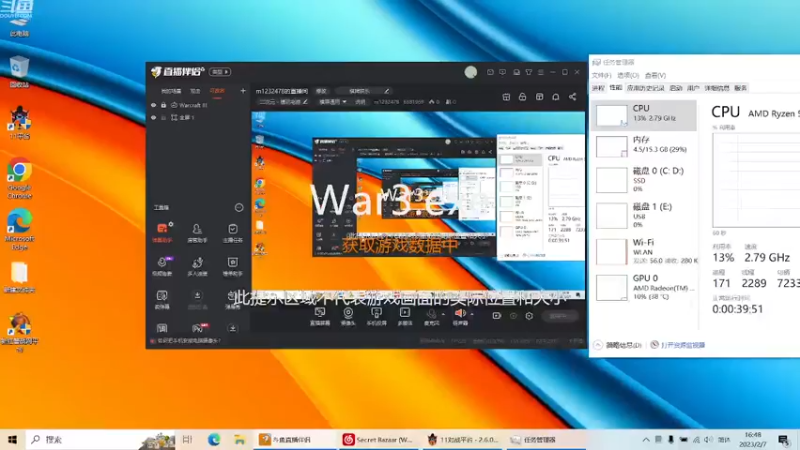
Task: Switch to the 进程 tab in Task Manager
Action: [x=598, y=88]
